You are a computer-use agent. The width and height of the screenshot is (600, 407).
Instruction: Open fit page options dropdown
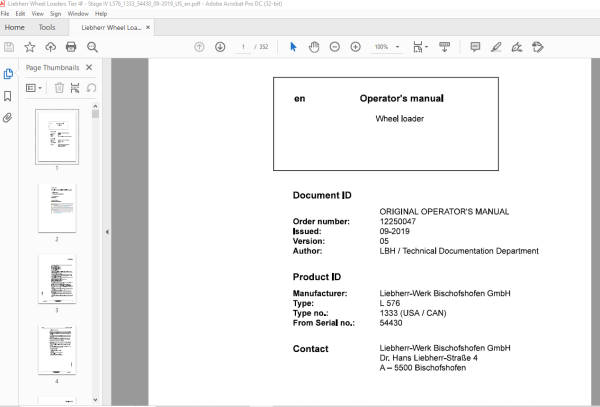point(420,47)
